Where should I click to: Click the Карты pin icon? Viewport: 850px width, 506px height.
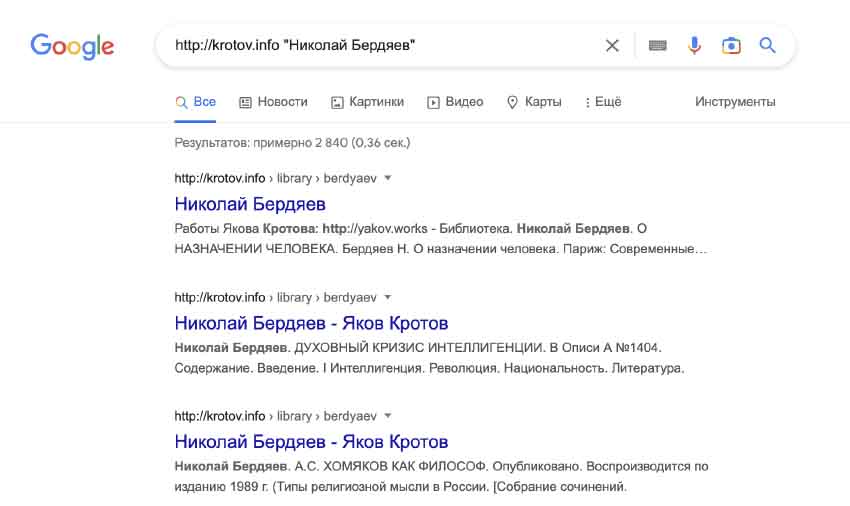(x=512, y=102)
